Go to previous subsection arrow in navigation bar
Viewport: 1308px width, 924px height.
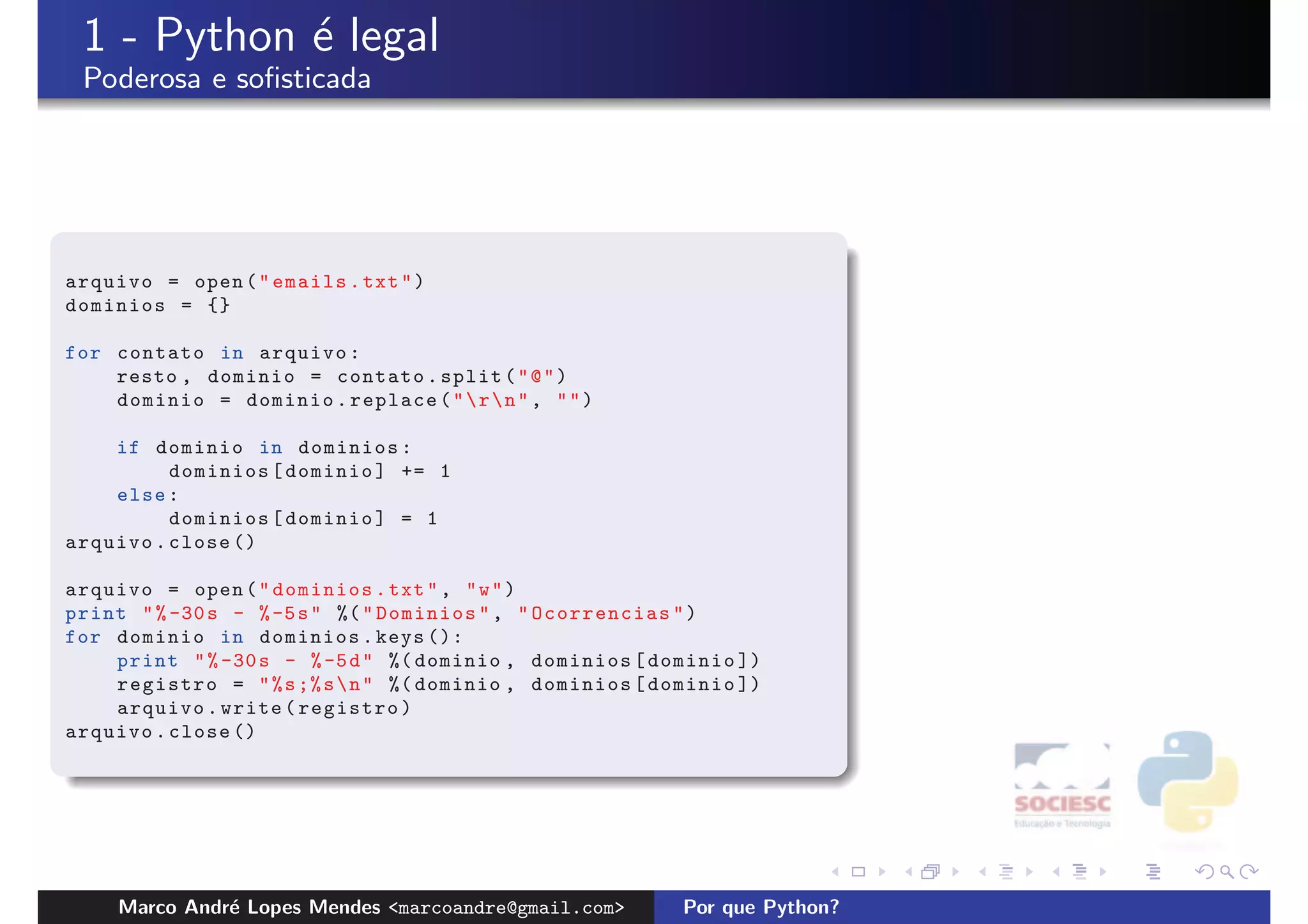pos(982,872)
